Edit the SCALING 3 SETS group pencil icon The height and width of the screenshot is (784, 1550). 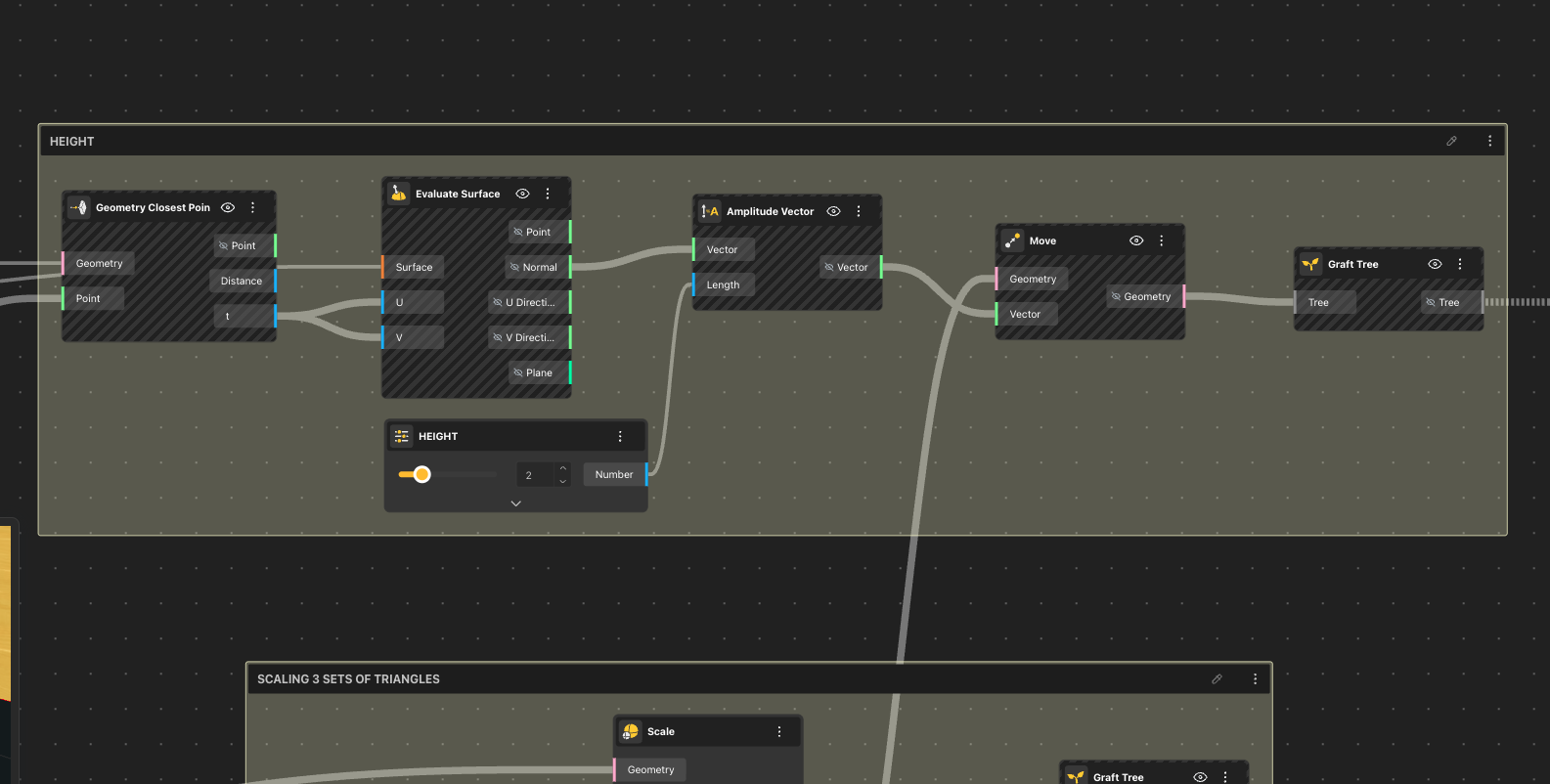tap(1217, 678)
